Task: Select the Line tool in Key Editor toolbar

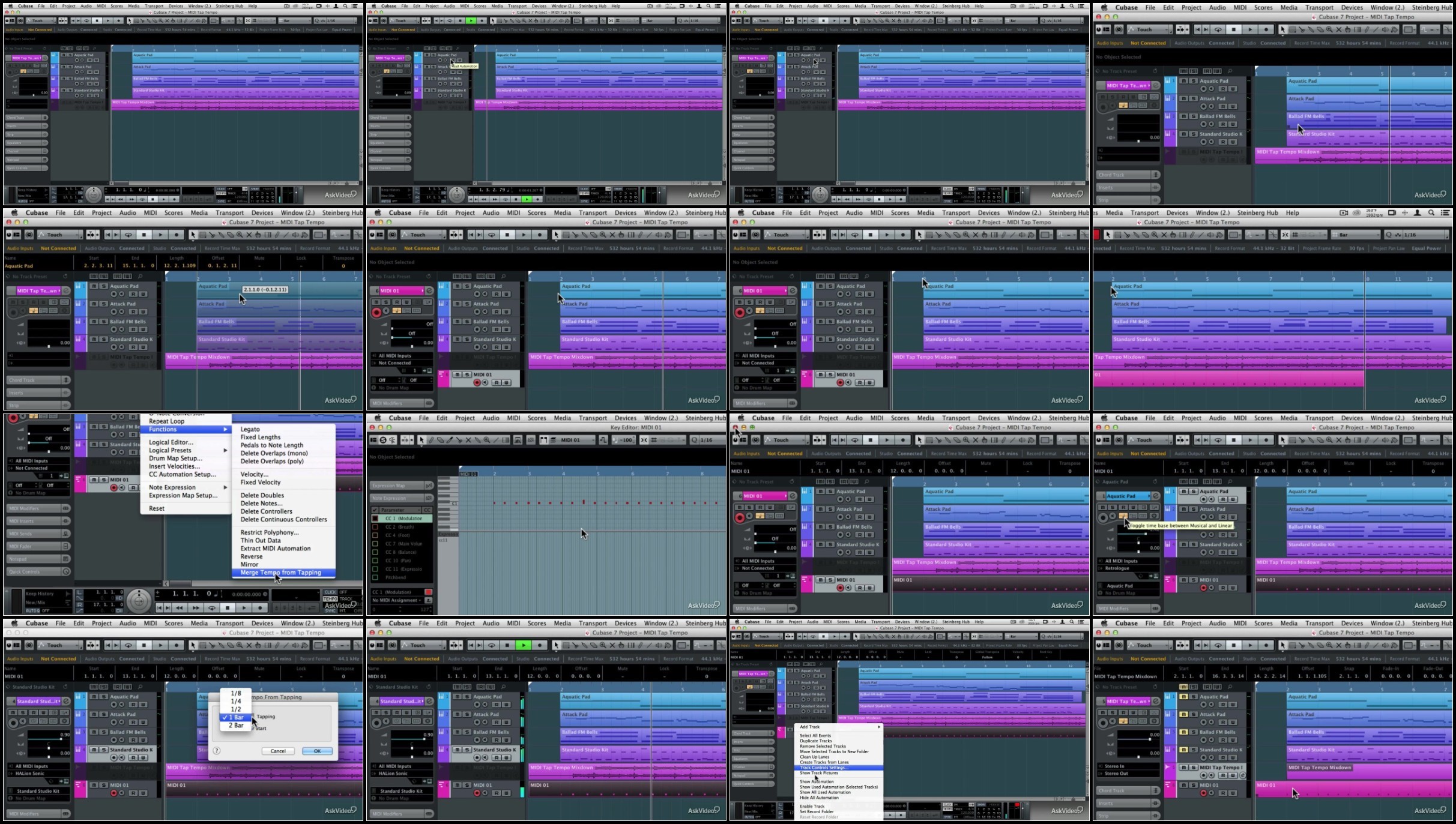Action: coord(496,440)
